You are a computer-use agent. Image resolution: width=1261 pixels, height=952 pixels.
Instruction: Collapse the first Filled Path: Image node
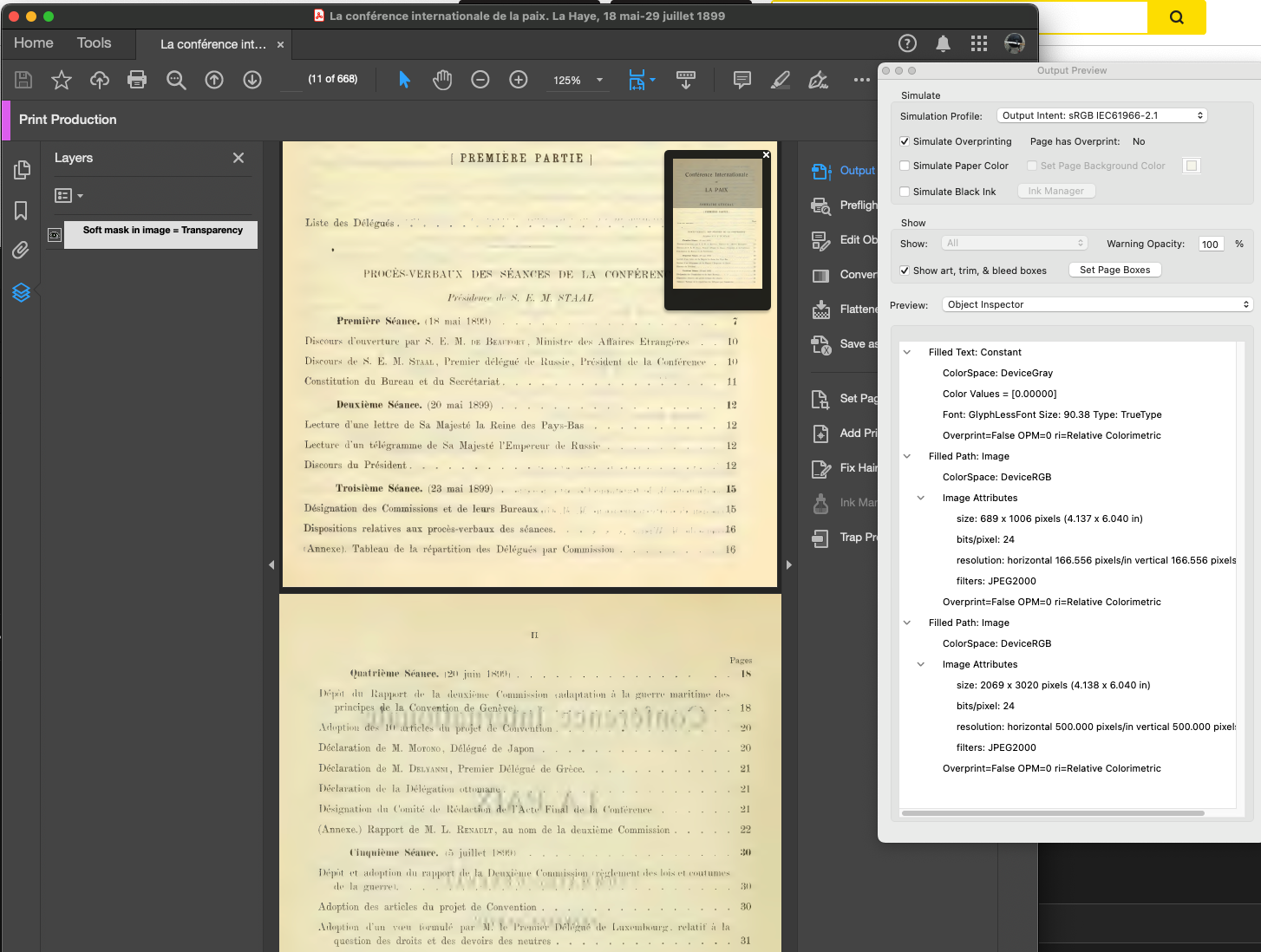[907, 456]
